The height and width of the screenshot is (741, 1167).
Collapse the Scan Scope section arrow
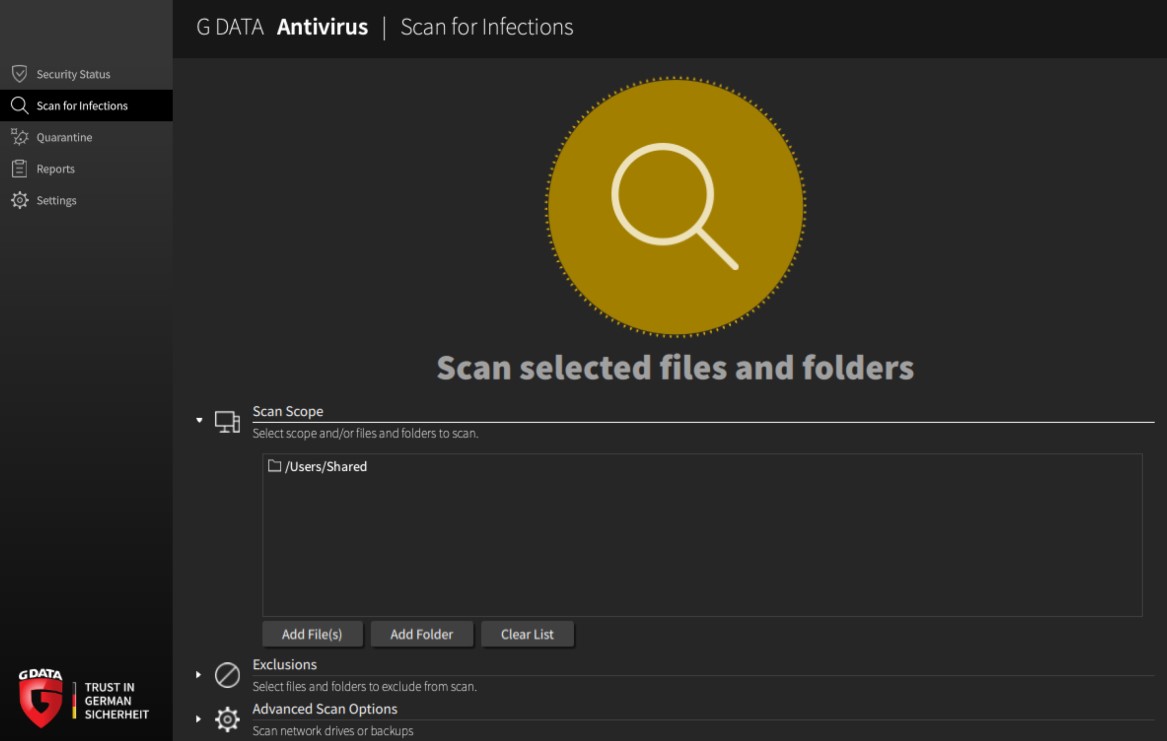199,420
